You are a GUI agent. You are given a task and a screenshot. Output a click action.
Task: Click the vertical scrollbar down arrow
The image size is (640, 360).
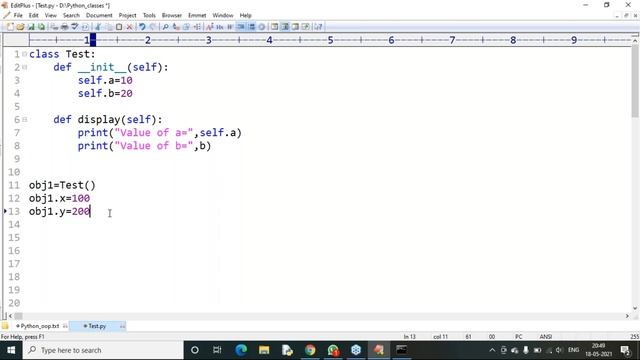(635, 308)
